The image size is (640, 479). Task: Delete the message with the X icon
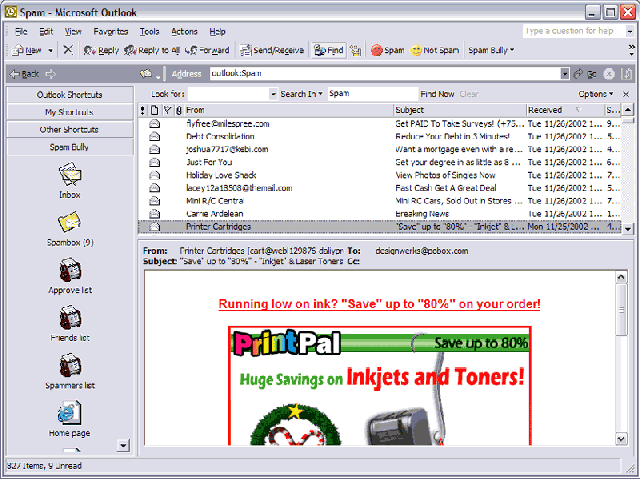tap(68, 50)
